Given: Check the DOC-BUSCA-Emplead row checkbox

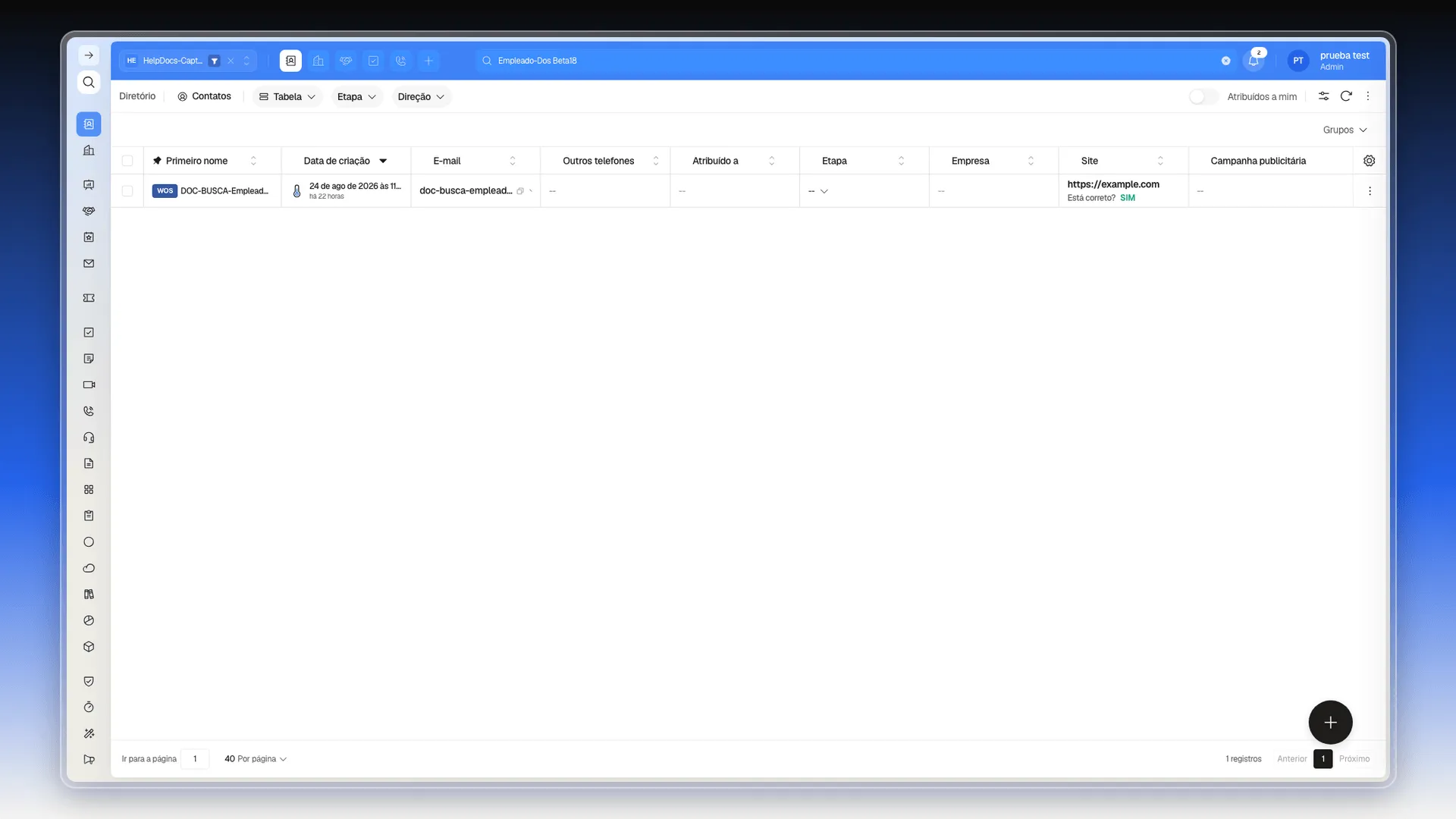Looking at the screenshot, I should 127,191.
